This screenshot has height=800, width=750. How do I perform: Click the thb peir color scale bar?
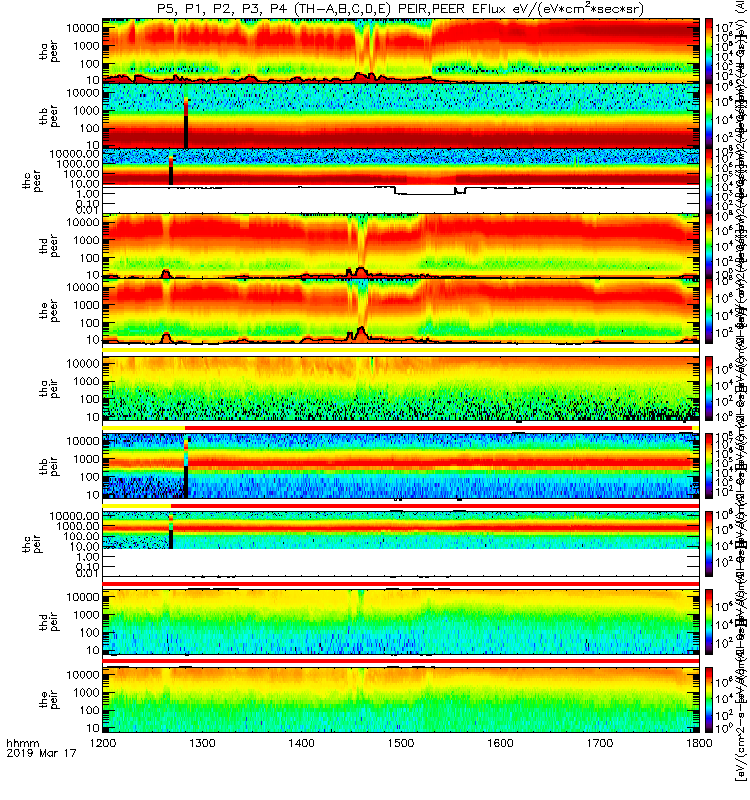pos(709,466)
